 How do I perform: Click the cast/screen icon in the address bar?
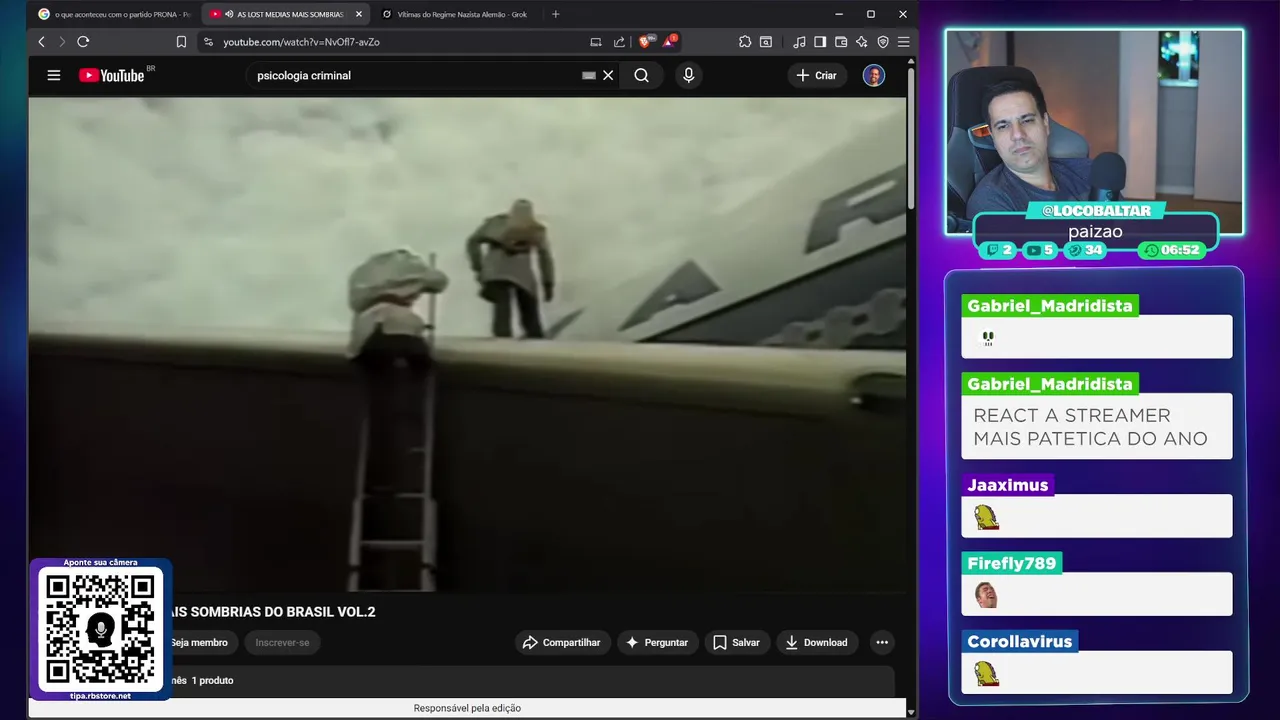pyautogui.click(x=596, y=42)
